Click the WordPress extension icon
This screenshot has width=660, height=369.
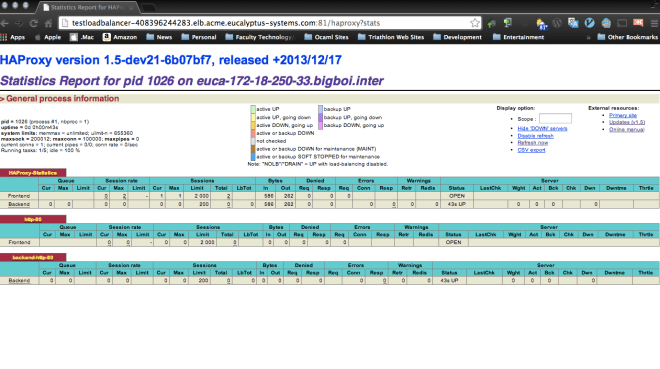557,23
